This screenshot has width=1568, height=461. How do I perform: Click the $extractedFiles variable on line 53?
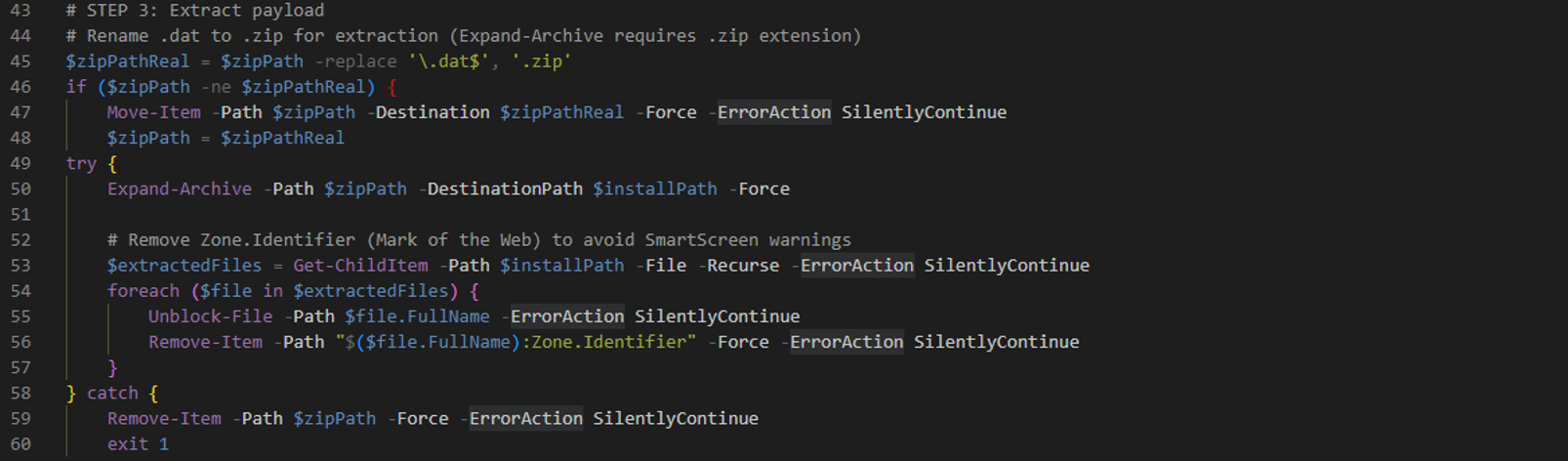click(185, 266)
